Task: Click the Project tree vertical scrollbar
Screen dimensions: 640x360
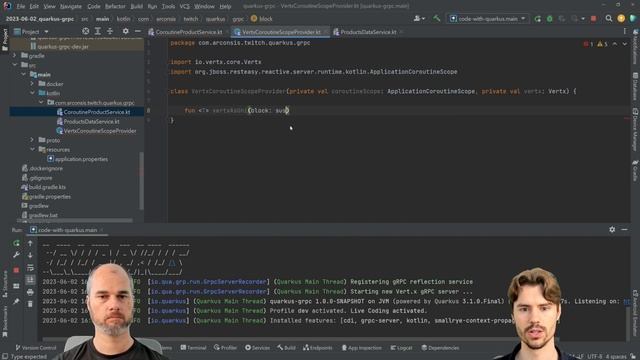Action: pyautogui.click(x=141, y=181)
